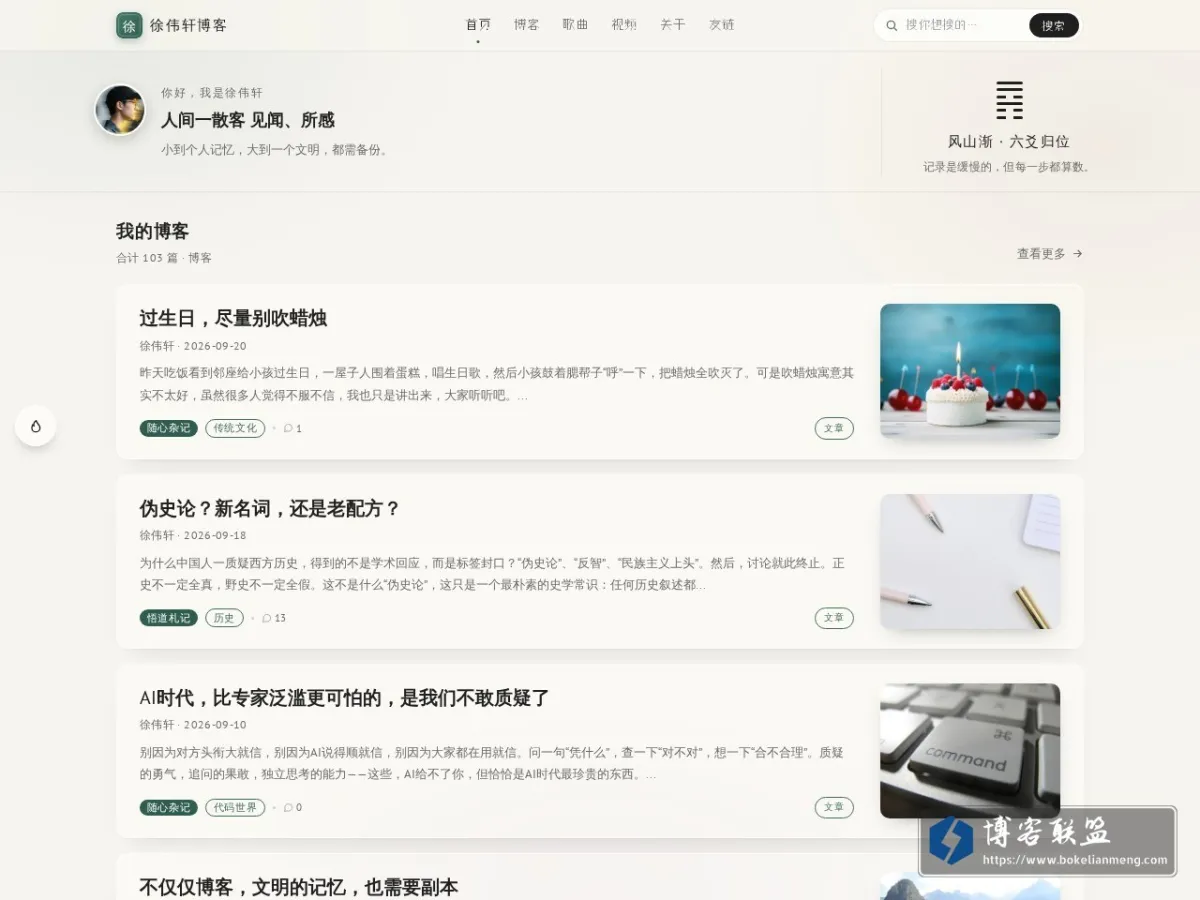Click the date text 2026-09-18
This screenshot has height=900, width=1200.
215,536
